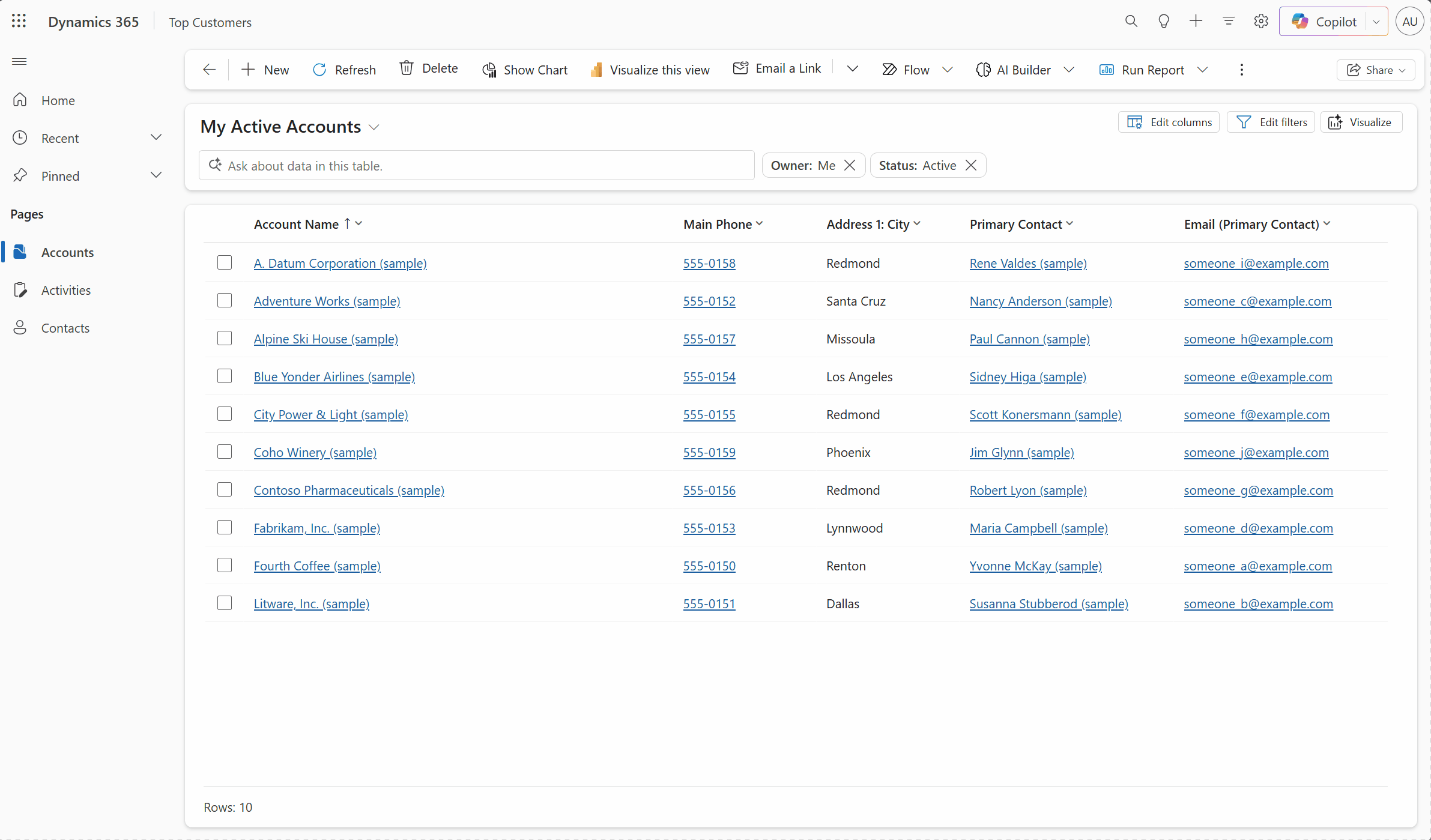Expand the Pinned section

(156, 175)
